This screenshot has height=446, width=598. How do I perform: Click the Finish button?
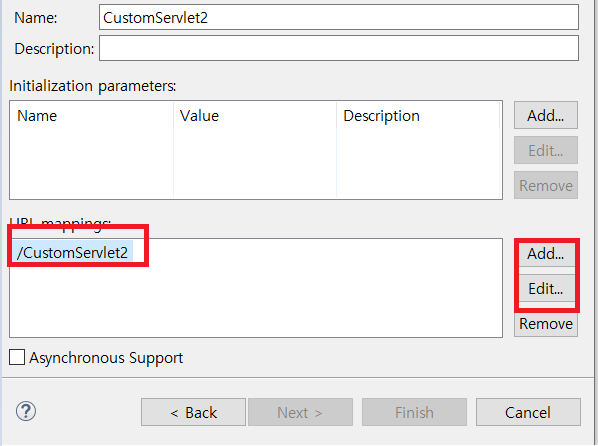point(414,412)
